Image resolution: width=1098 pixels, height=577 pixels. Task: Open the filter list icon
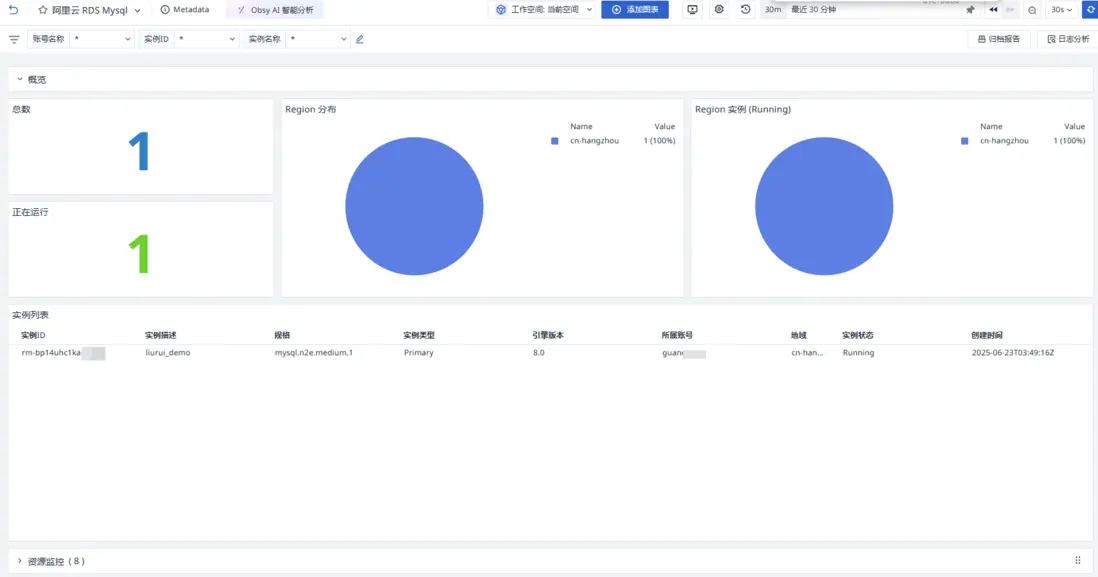coord(14,39)
